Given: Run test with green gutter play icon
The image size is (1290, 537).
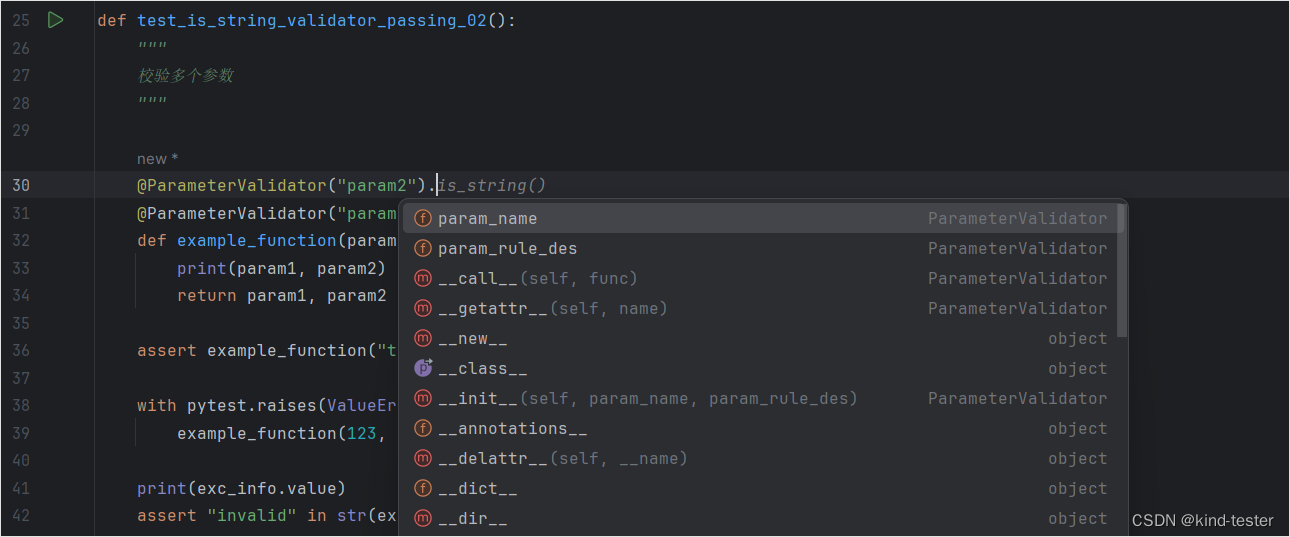Looking at the screenshot, I should point(56,19).
